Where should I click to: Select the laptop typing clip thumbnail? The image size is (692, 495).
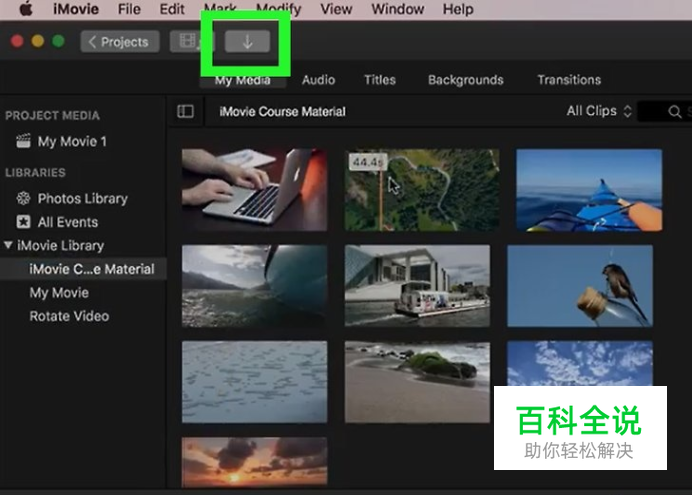255,190
